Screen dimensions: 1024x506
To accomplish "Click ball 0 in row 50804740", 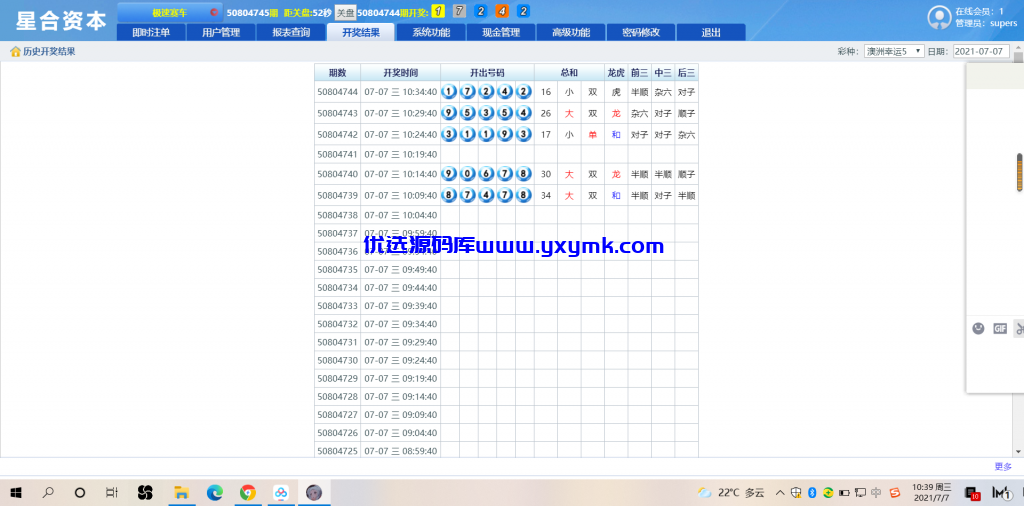I will pyautogui.click(x=468, y=174).
